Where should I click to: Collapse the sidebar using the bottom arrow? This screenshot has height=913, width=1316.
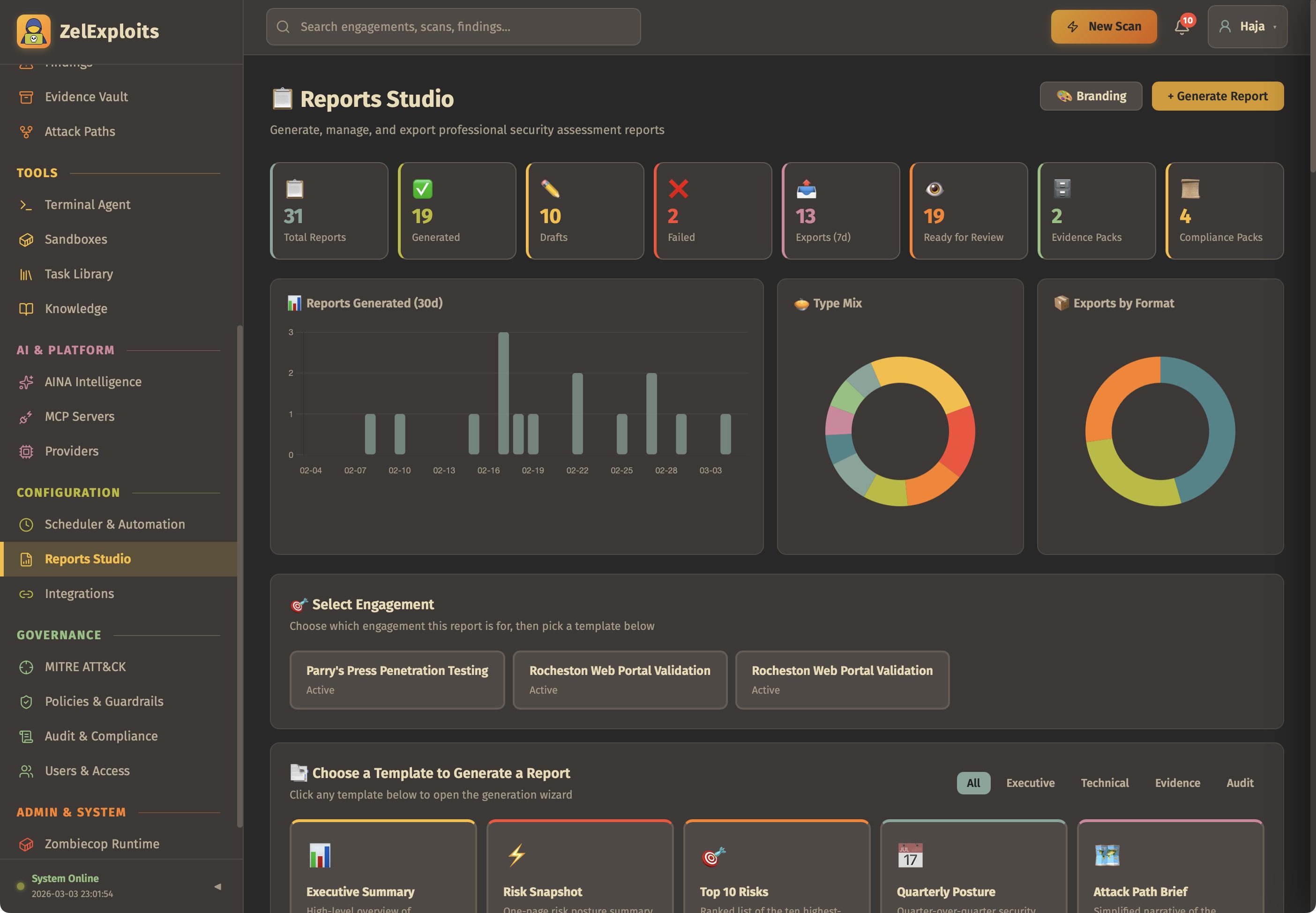[217, 887]
